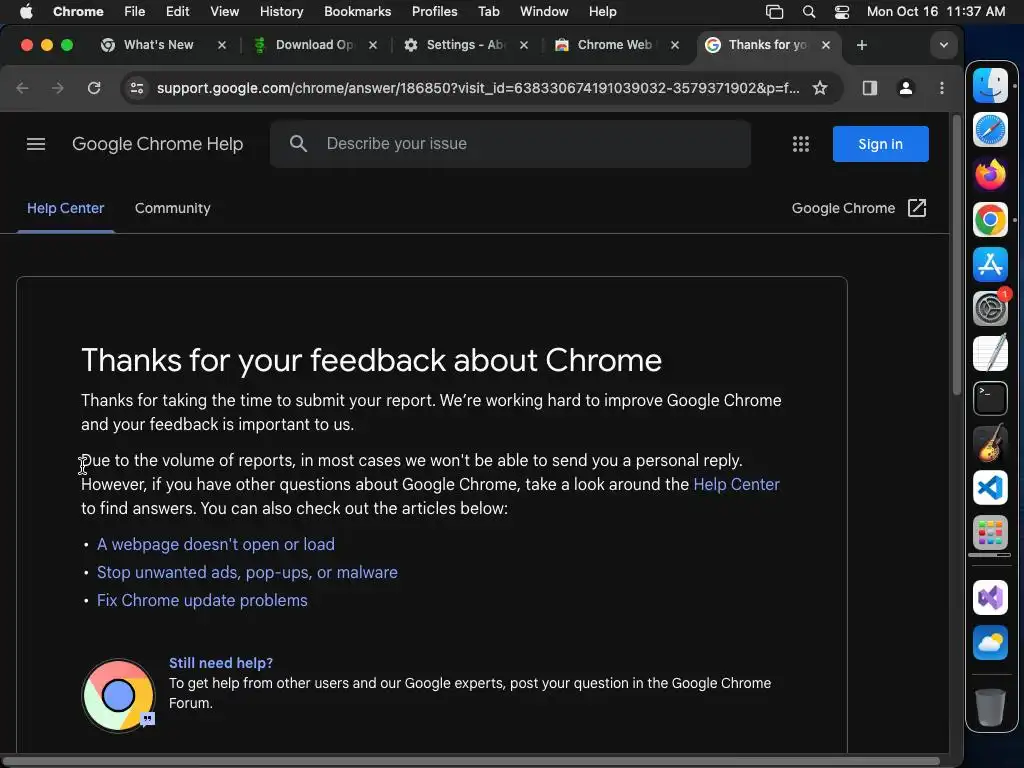Screen dimensions: 1024x768
Task: Open the Bookmarks menu
Action: pyautogui.click(x=357, y=11)
